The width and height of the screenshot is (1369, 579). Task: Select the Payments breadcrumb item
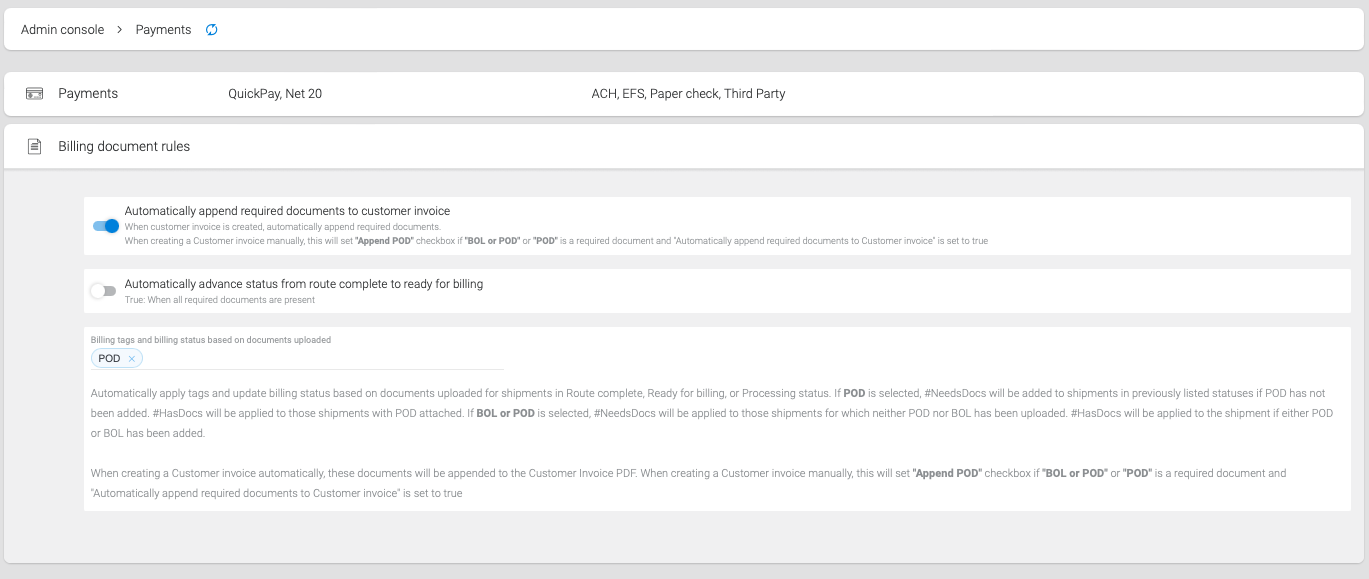coord(163,30)
